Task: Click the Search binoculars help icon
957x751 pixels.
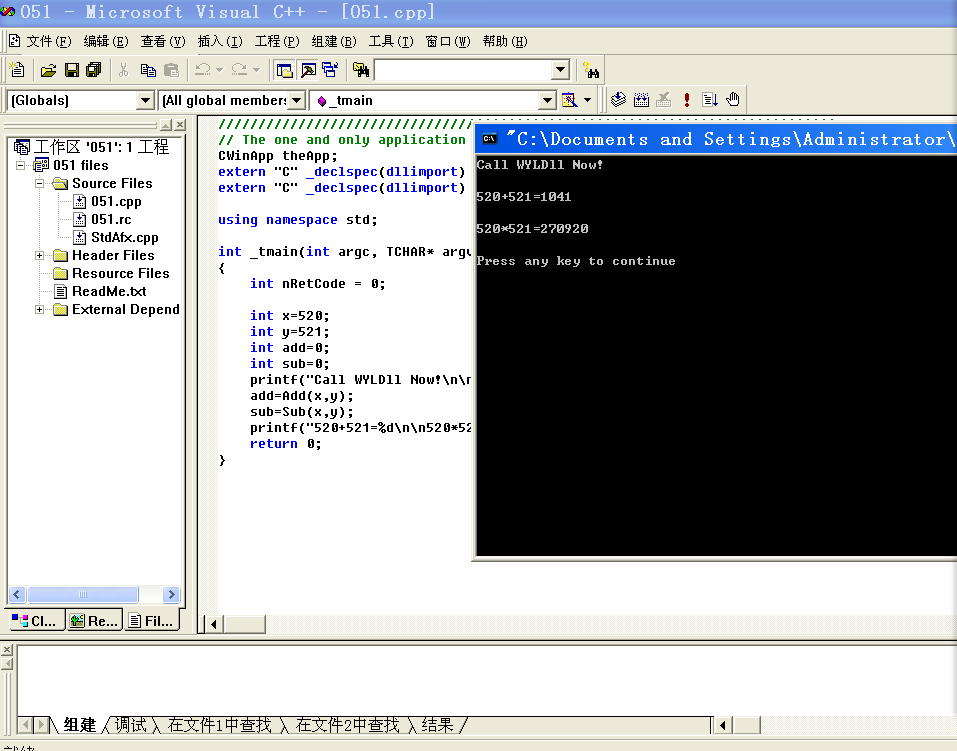Action: (590, 70)
